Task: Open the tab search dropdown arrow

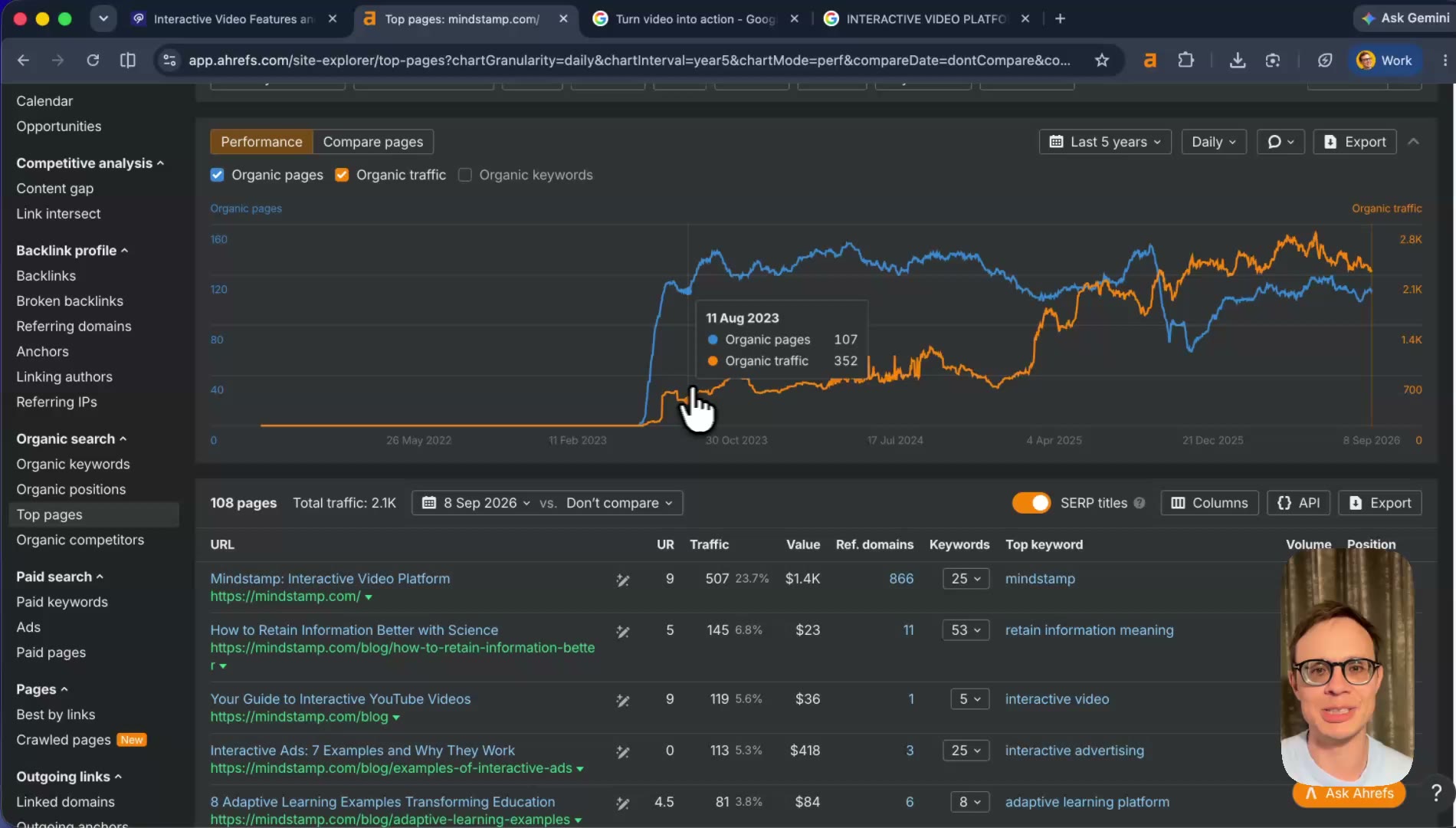Action: click(x=103, y=18)
